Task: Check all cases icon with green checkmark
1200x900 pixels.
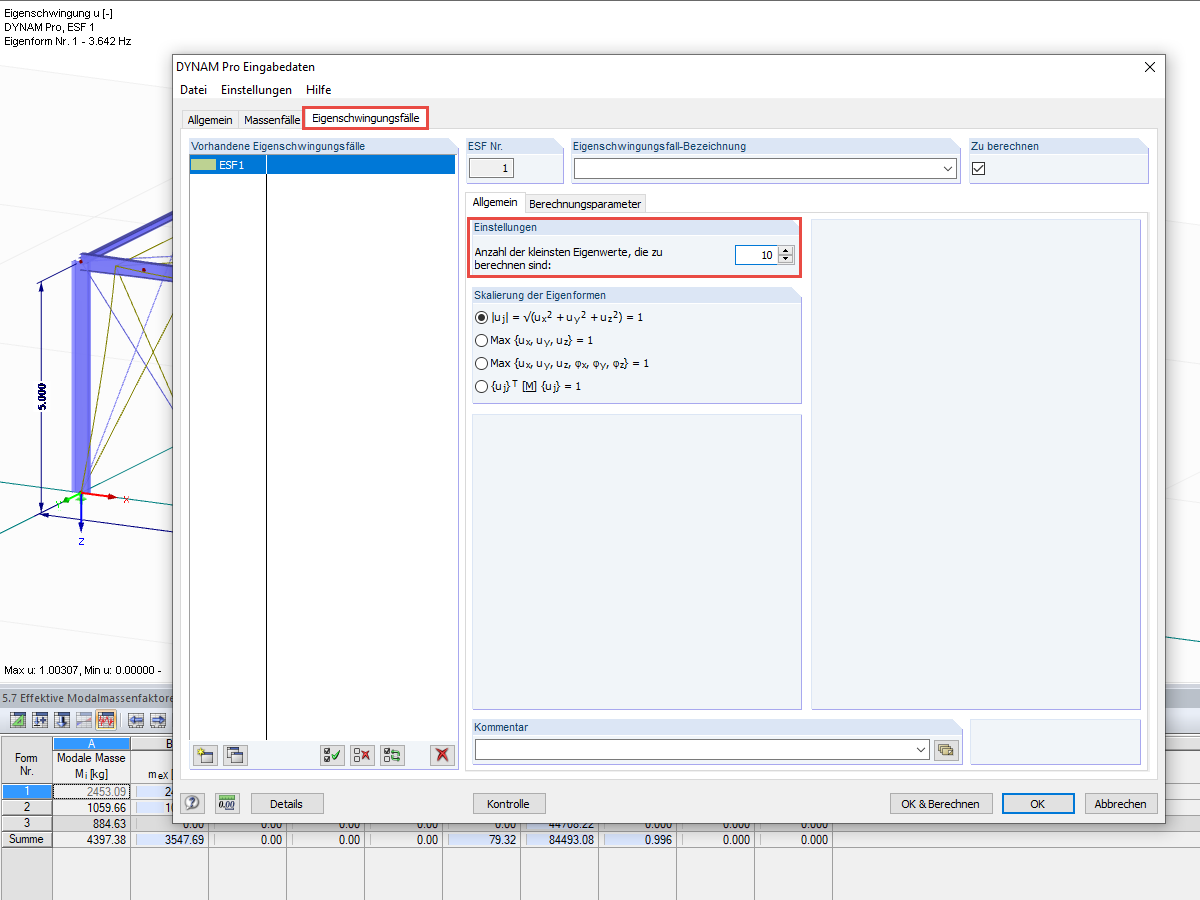Action: click(x=333, y=755)
